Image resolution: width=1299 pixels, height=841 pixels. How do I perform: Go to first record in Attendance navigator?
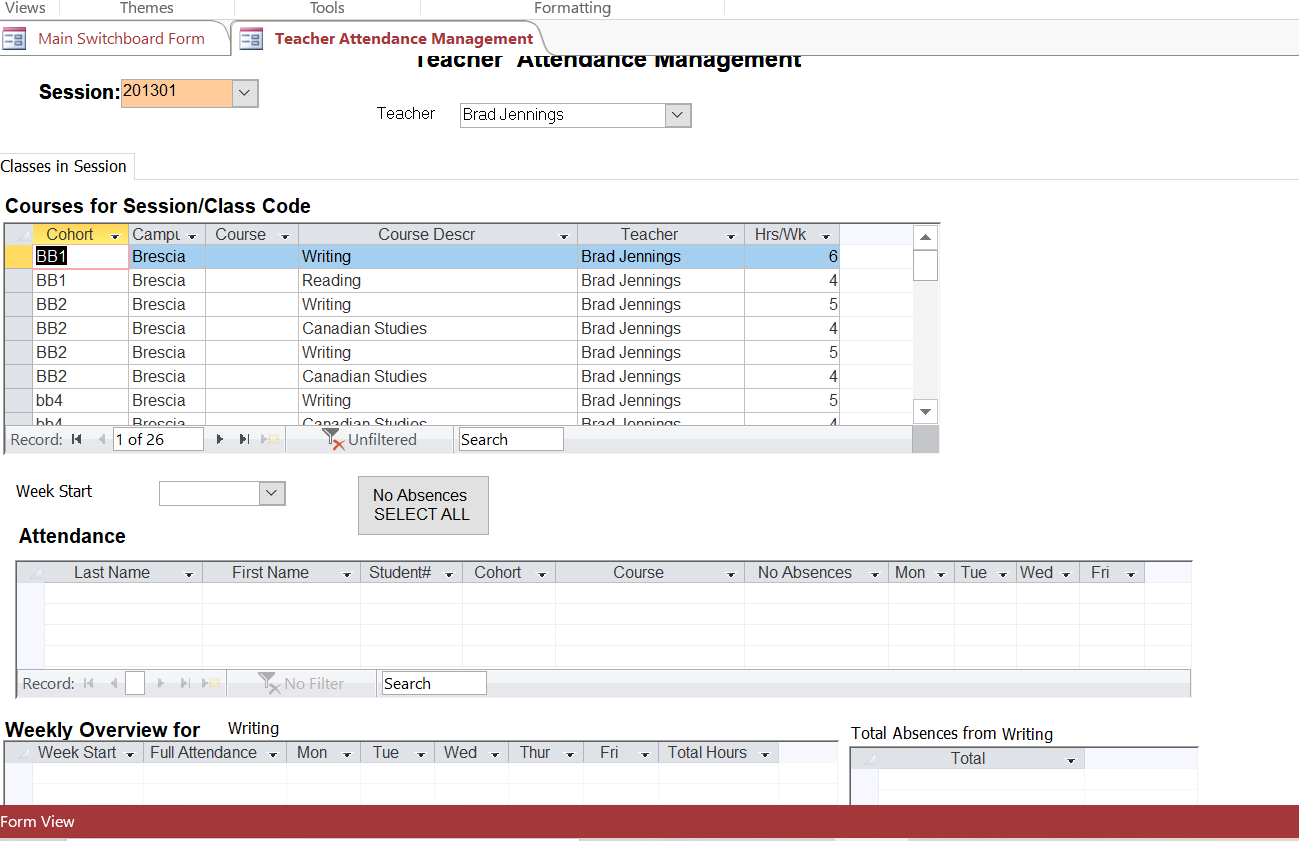coord(89,683)
